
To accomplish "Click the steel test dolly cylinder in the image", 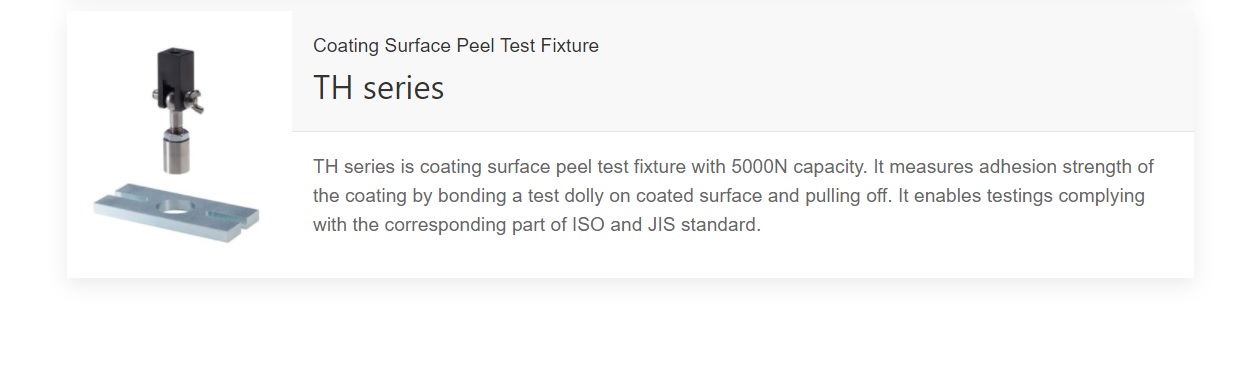I will coord(176,149).
